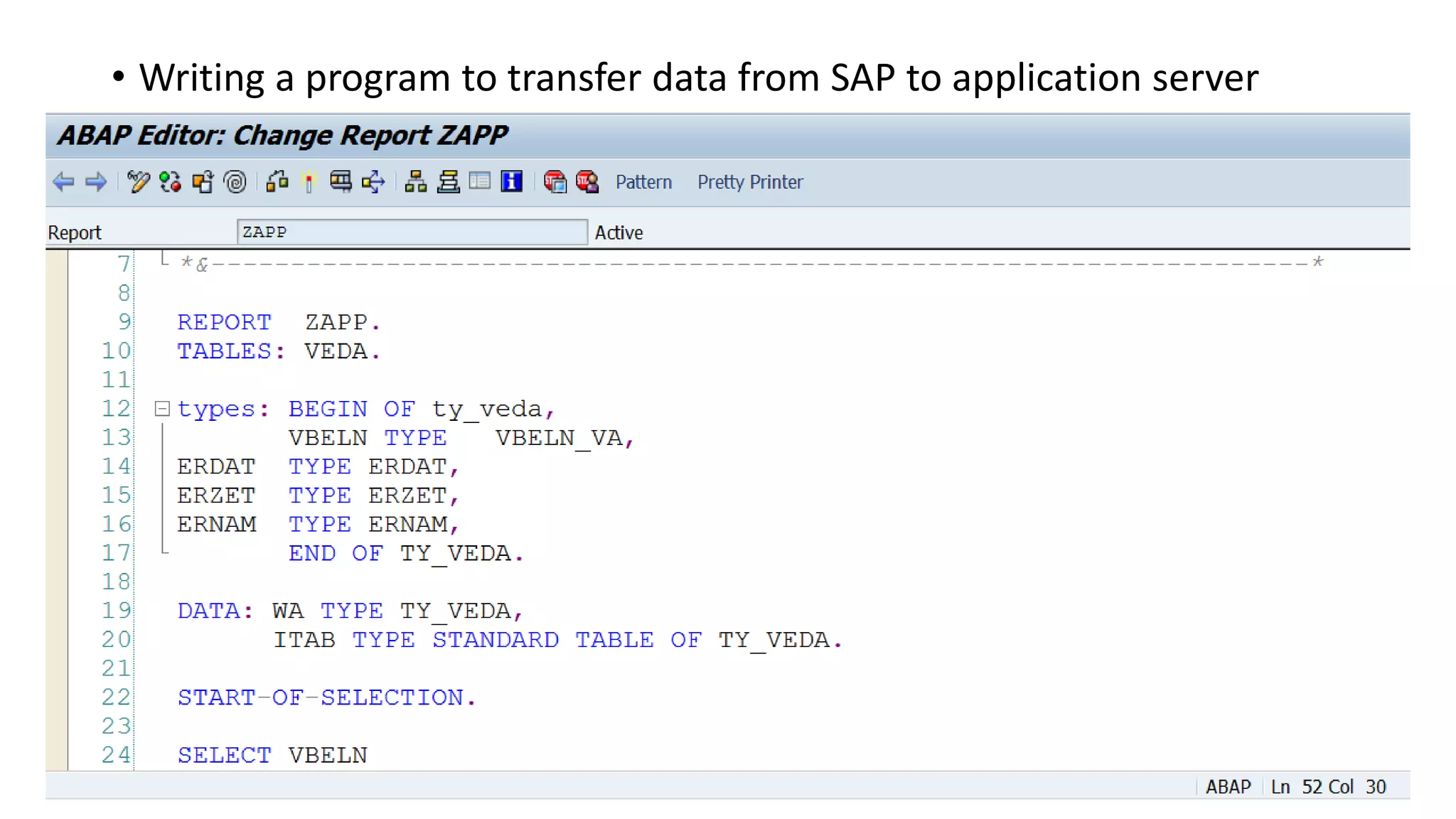Screen dimensions: 1456x819
Task: Open Display Navigation Window icon
Action: click(448, 182)
